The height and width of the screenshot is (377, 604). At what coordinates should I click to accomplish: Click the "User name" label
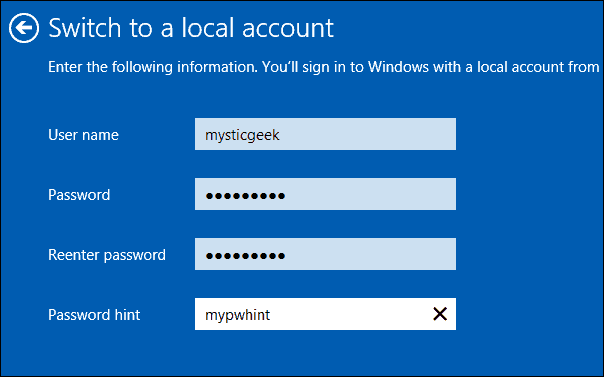tap(83, 135)
